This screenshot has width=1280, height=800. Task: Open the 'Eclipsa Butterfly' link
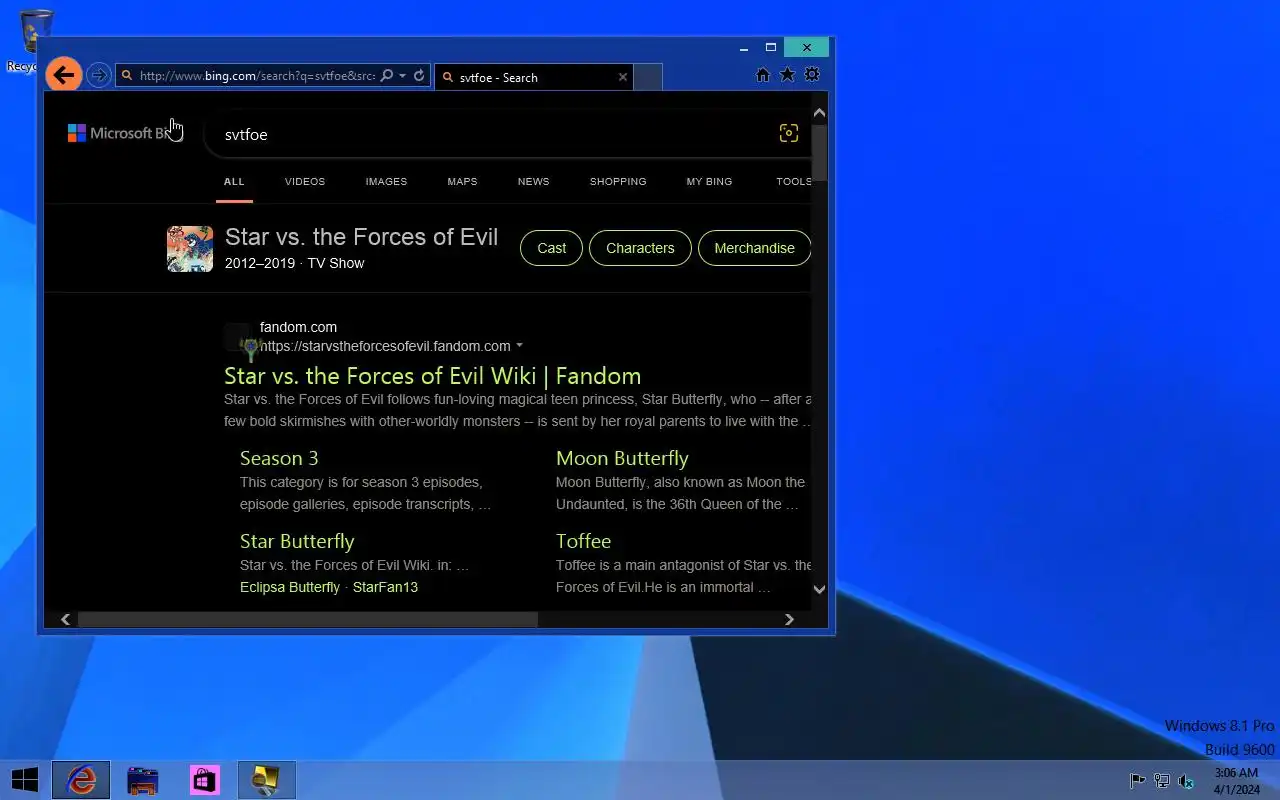click(x=290, y=587)
